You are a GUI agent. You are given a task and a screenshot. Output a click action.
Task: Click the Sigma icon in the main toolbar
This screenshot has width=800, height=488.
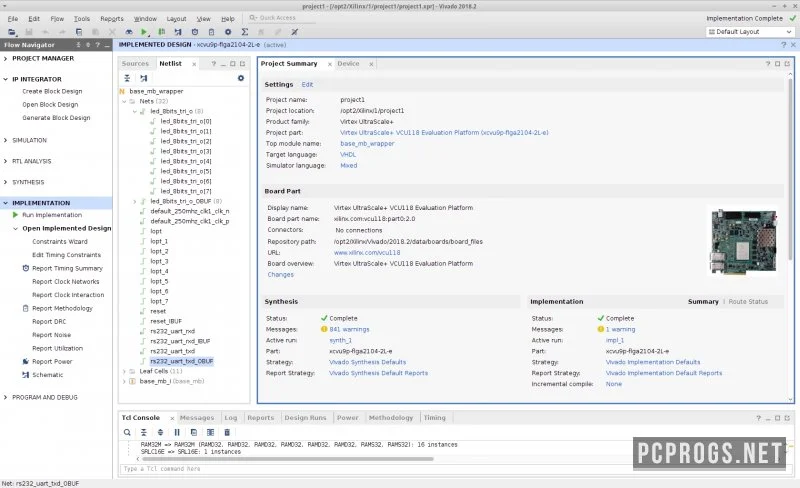pyautogui.click(x=244, y=32)
